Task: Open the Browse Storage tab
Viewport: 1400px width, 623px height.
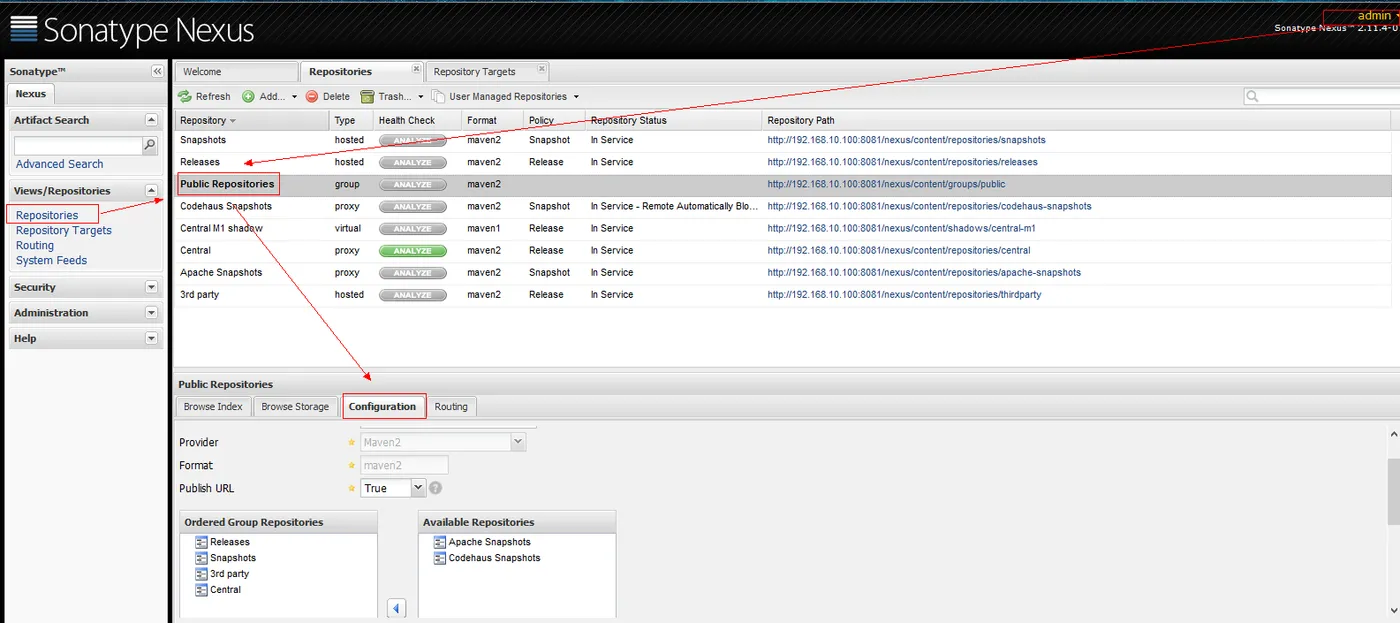Action: pyautogui.click(x=295, y=407)
